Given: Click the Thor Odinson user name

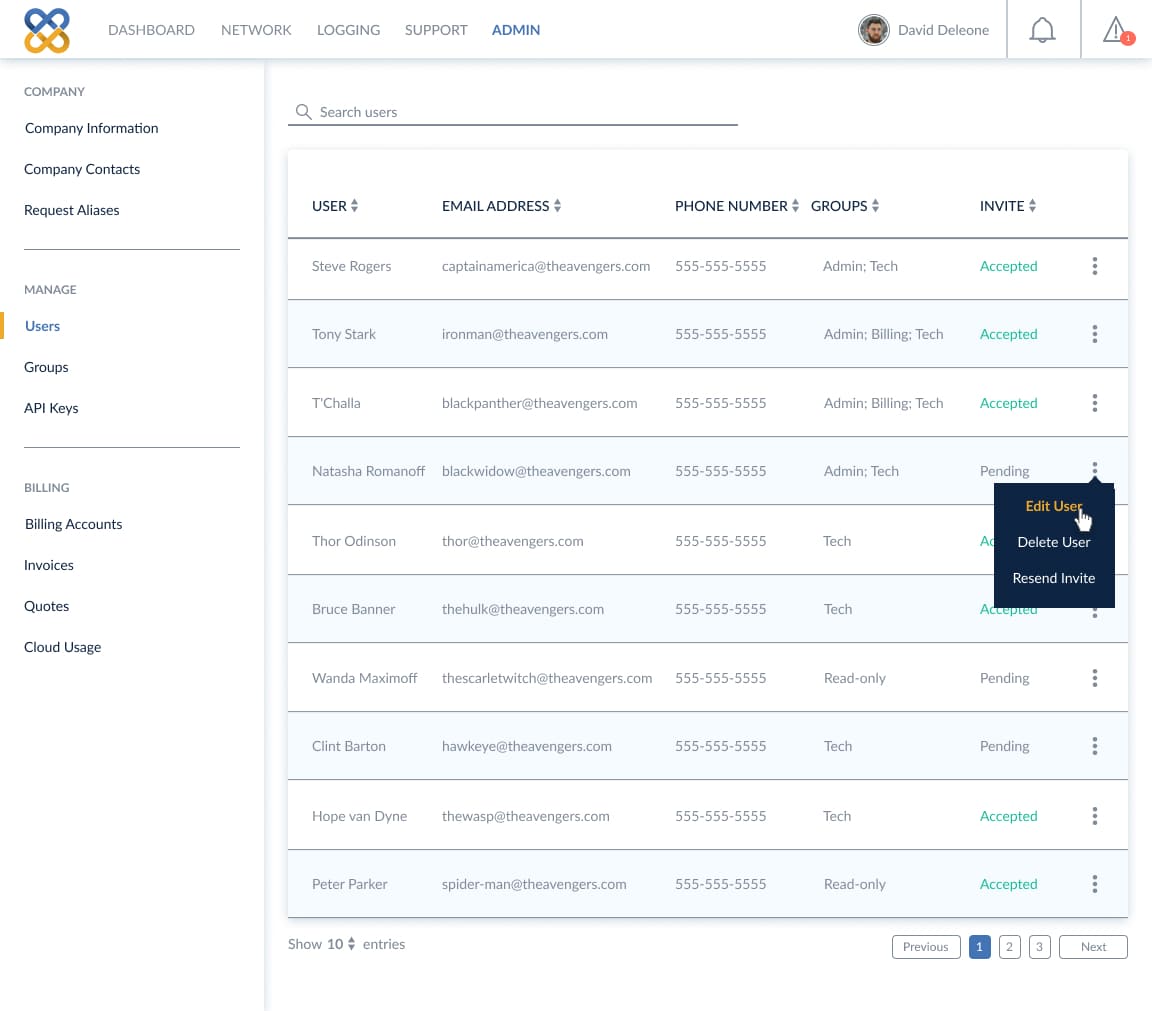Looking at the screenshot, I should 353,542.
